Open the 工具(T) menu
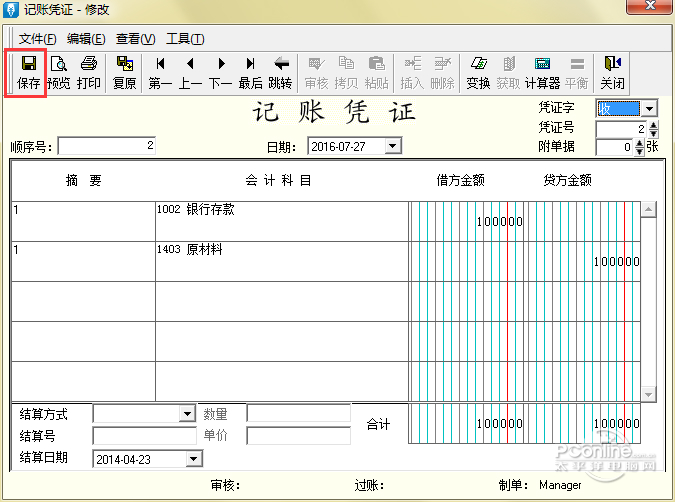 [185, 39]
